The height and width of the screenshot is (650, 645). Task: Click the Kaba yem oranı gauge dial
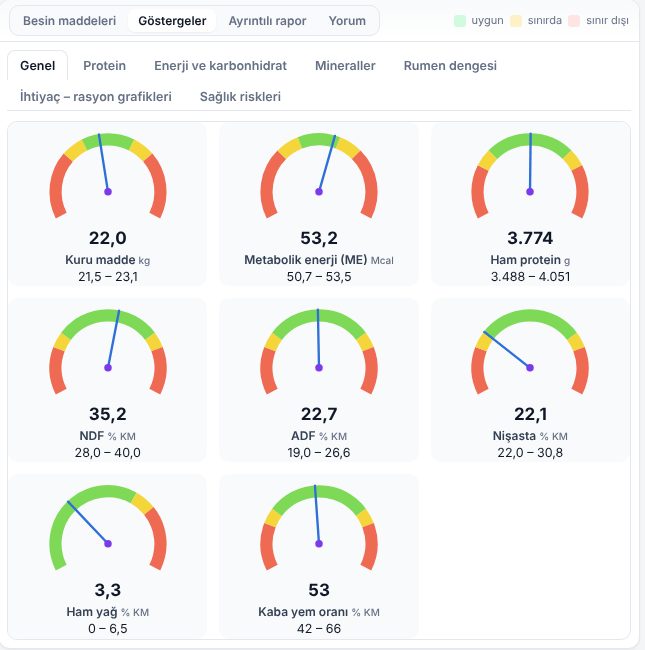coord(319,527)
